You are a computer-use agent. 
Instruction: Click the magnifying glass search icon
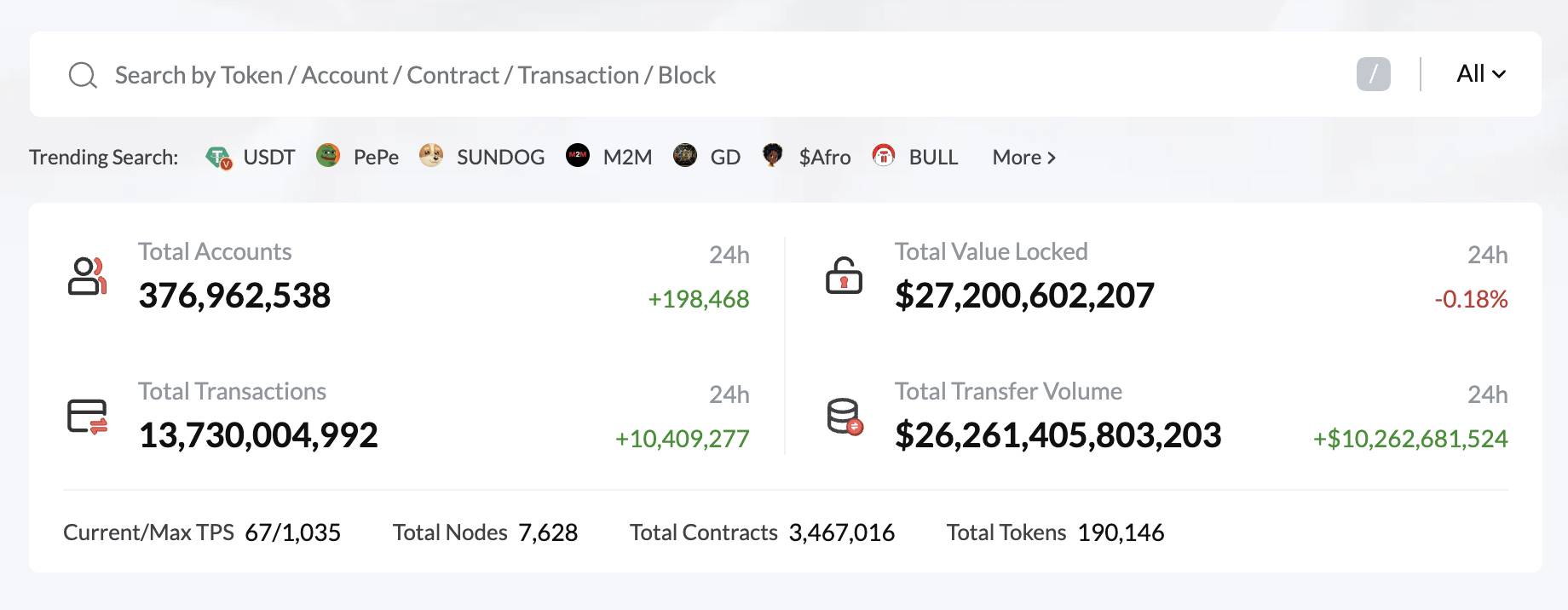click(82, 74)
